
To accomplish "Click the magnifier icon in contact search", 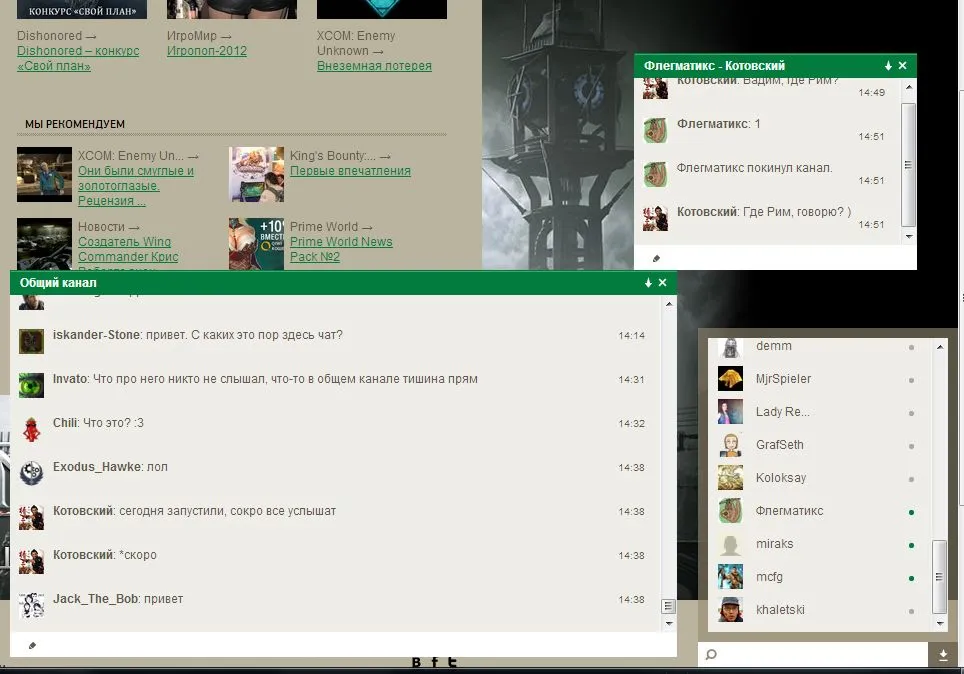I will click(x=711, y=655).
